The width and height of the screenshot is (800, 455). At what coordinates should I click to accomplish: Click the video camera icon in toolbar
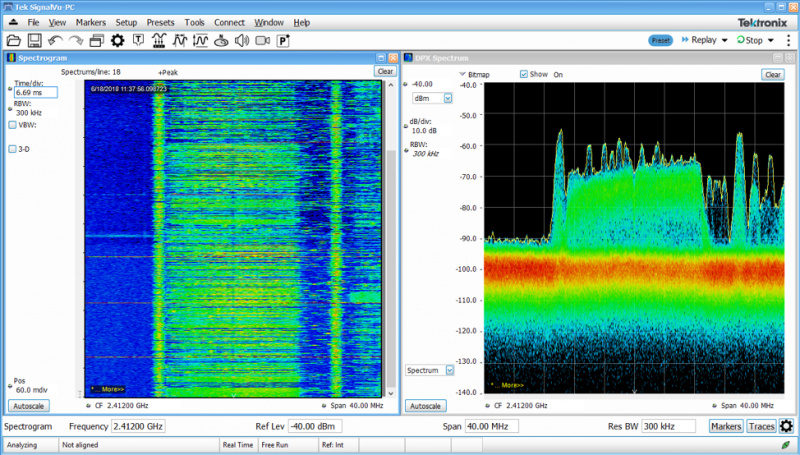click(262, 41)
